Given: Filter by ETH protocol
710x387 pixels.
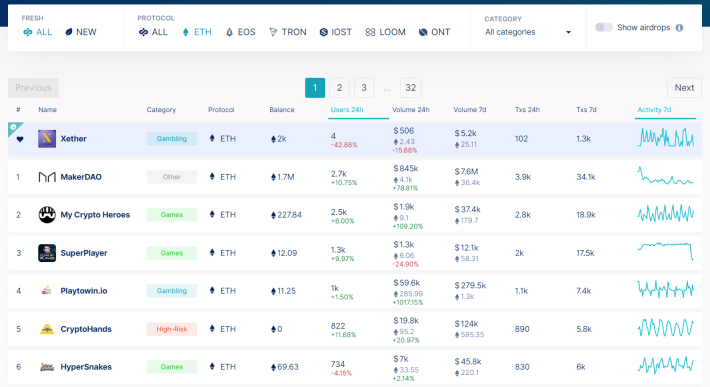Looking at the screenshot, I should coord(197,32).
